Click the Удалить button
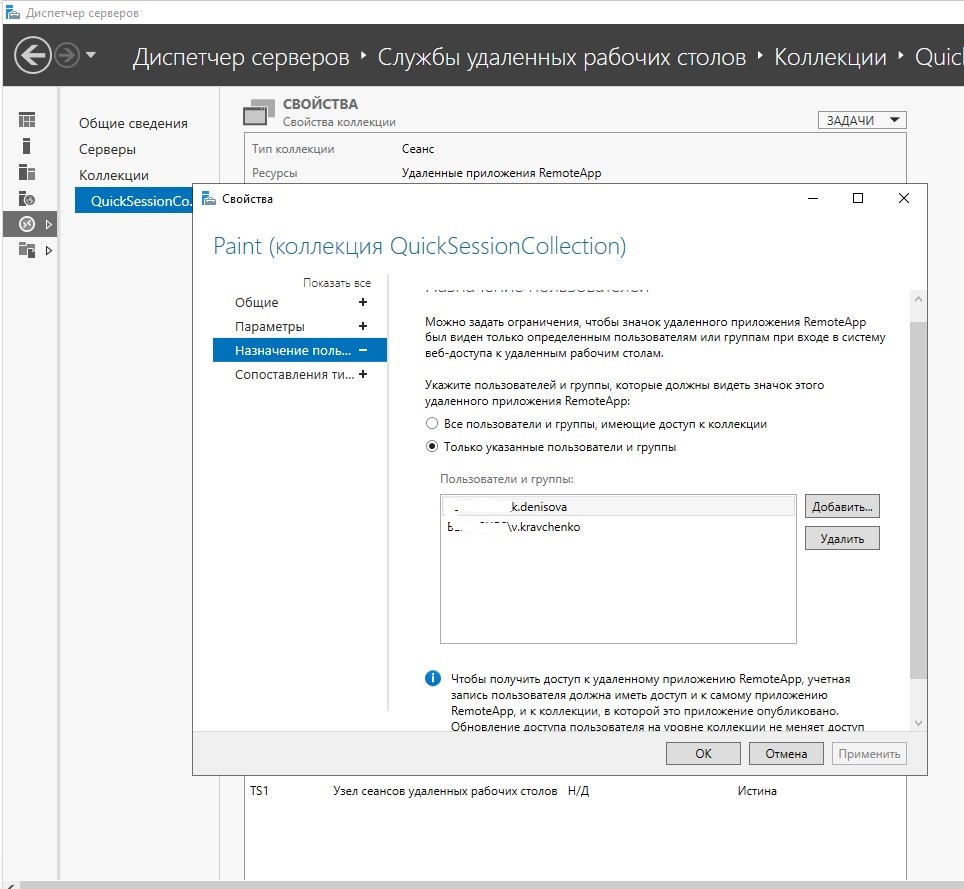 point(842,539)
